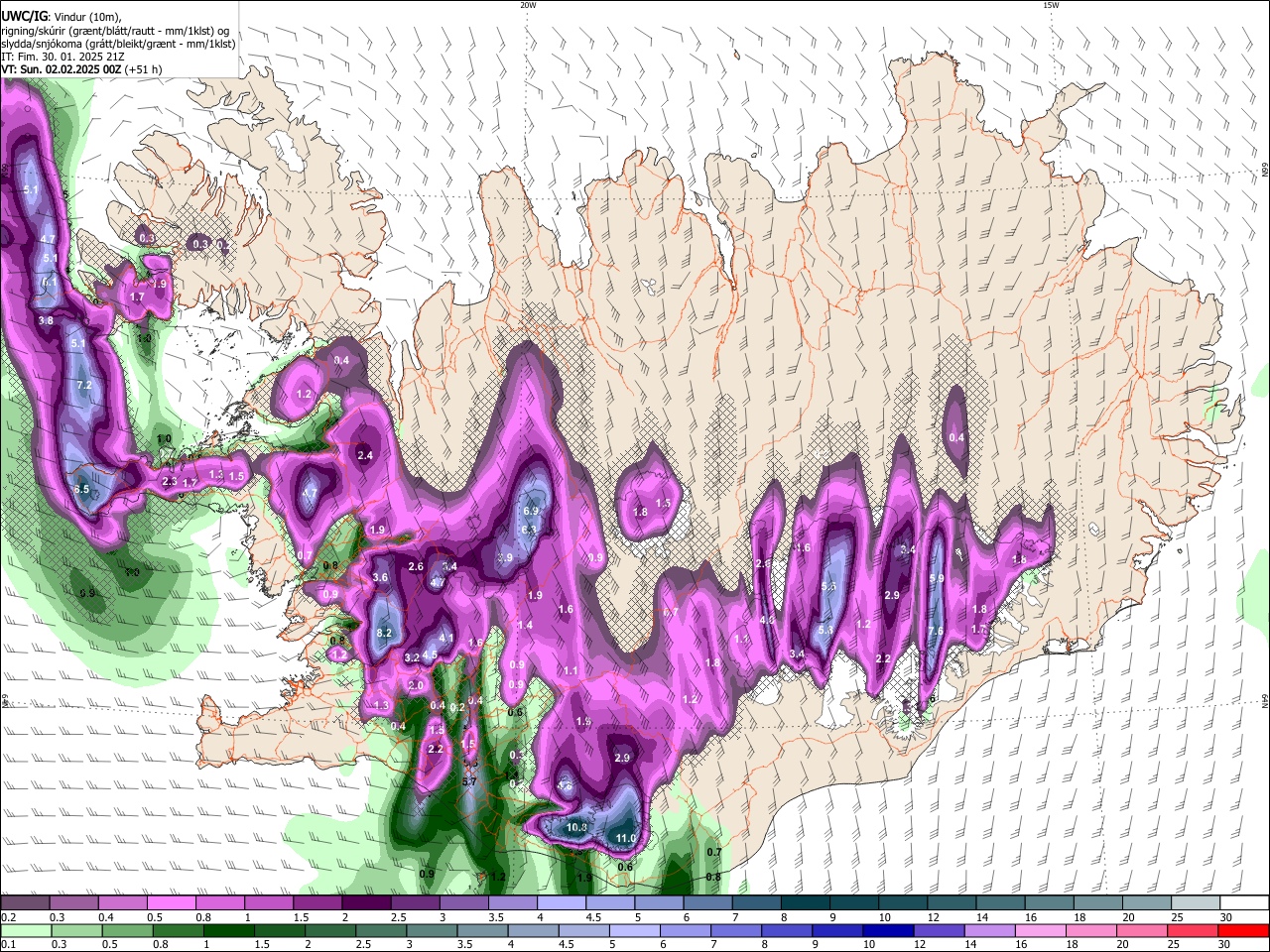
Task: Click the 'rigning/skúrir' legend description line
Action: click(x=115, y=30)
